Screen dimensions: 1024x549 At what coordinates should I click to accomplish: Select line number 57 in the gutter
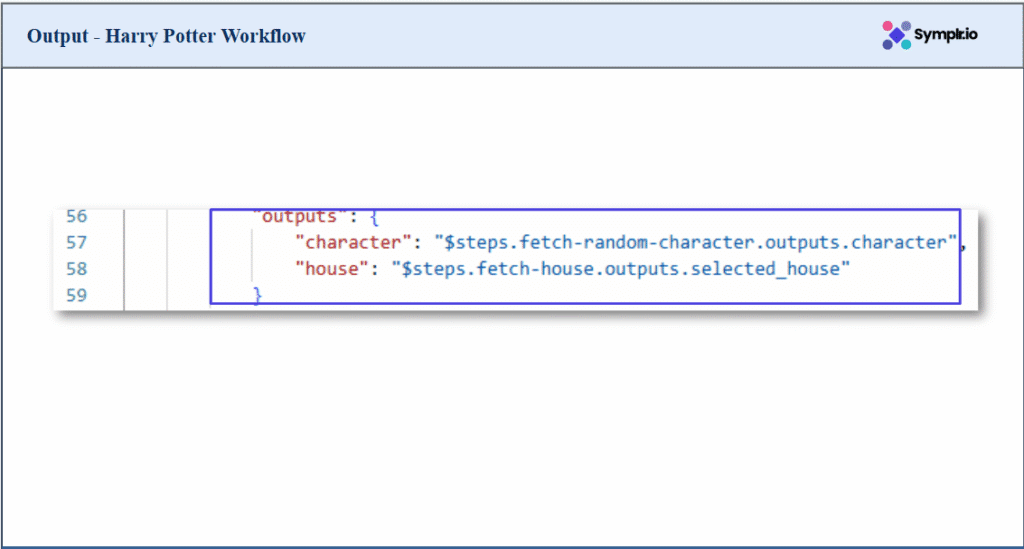point(77,243)
